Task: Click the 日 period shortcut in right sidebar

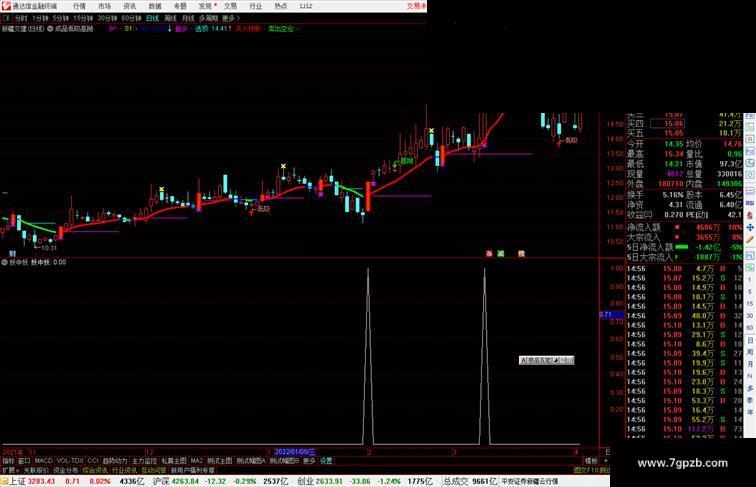Action: 750,340
